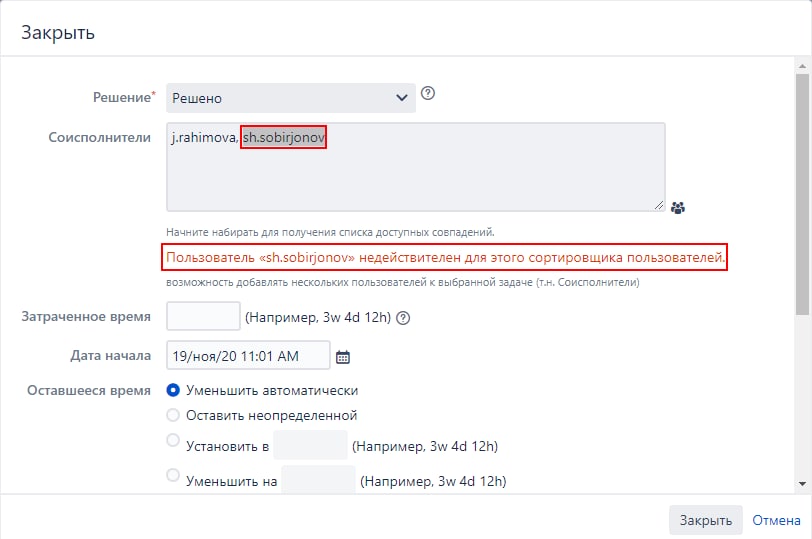
Task: Click the Решение field label
Action: pos(124,97)
